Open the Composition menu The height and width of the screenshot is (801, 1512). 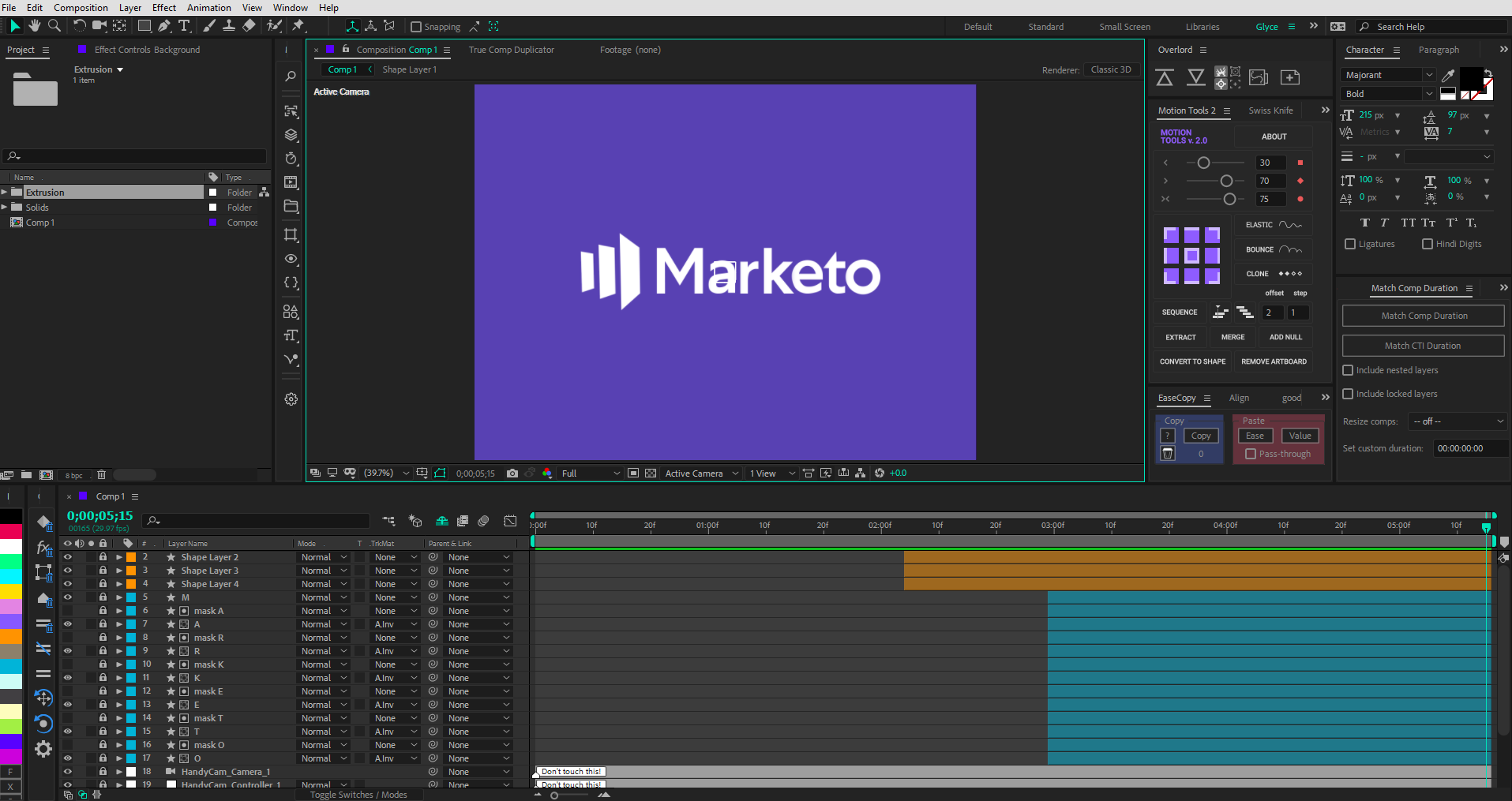(x=81, y=8)
